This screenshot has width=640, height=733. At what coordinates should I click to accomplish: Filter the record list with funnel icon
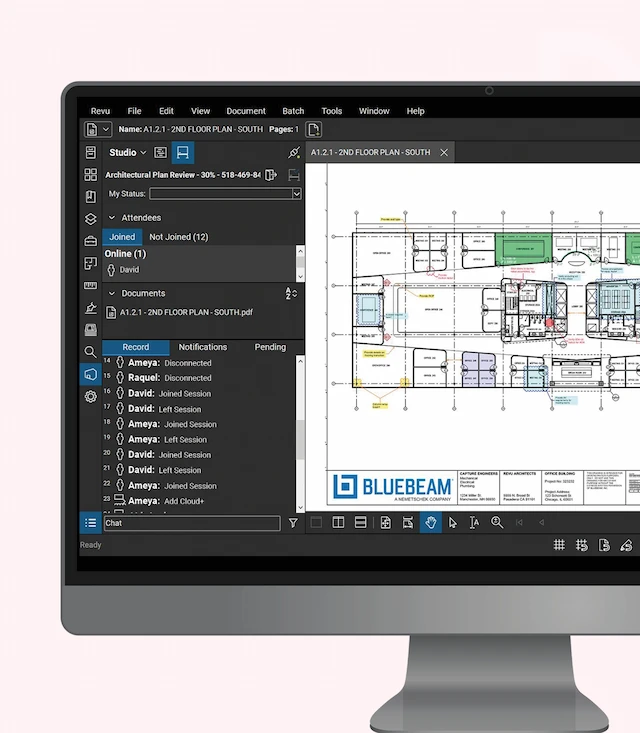(x=293, y=523)
